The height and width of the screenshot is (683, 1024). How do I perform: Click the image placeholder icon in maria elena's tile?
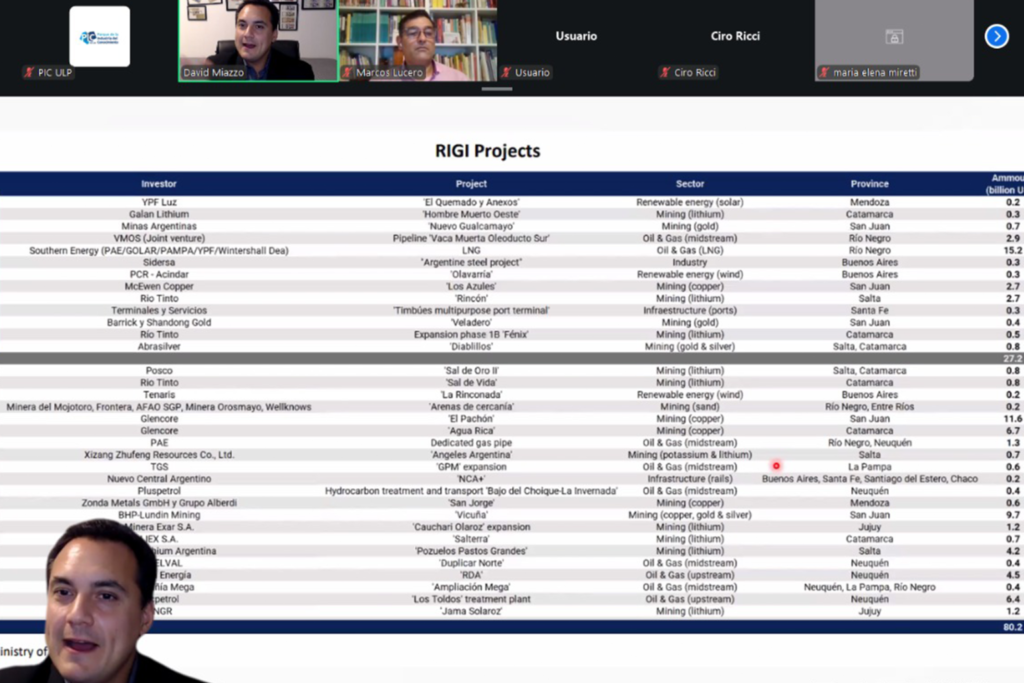[x=894, y=37]
